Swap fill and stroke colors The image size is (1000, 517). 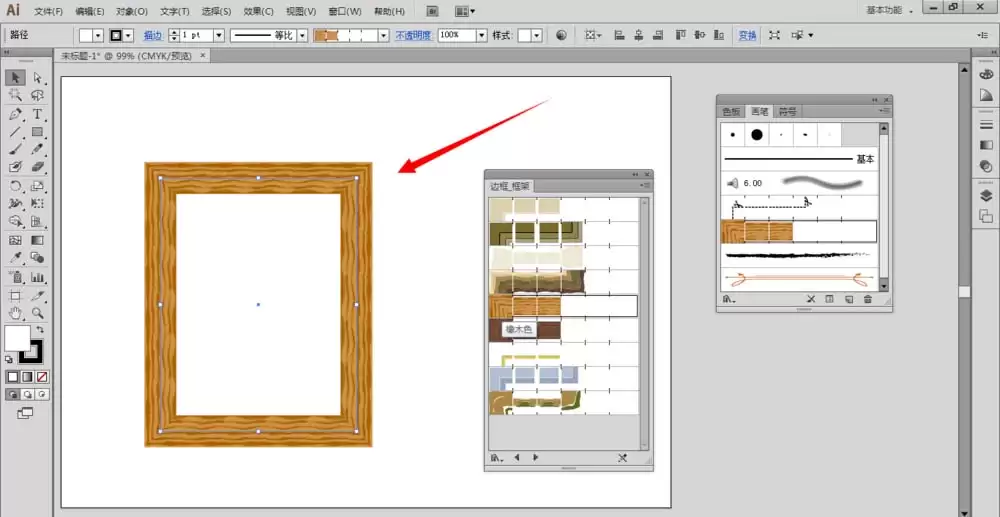coord(40,330)
